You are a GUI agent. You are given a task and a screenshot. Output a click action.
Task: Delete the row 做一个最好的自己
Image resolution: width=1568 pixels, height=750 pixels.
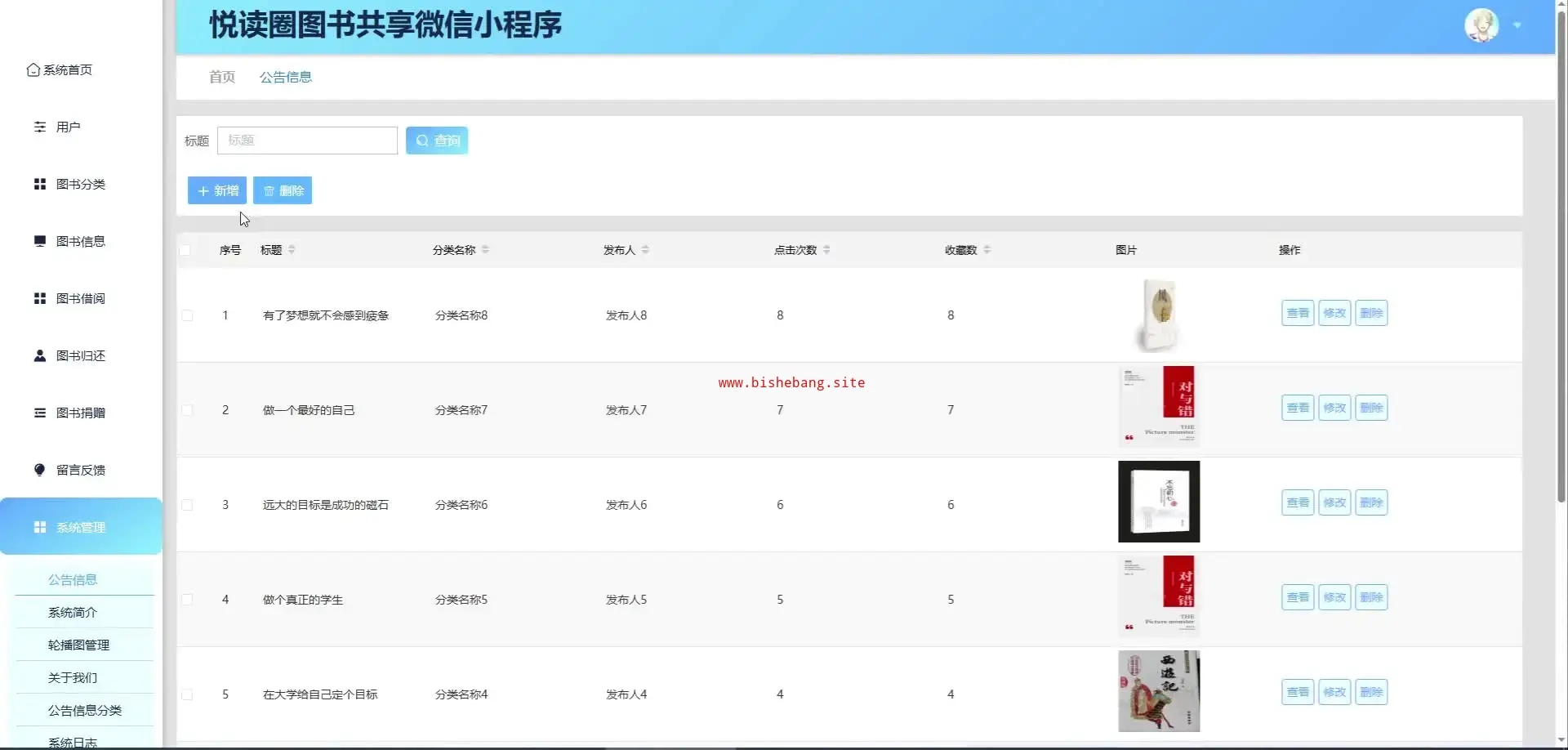coord(1371,408)
